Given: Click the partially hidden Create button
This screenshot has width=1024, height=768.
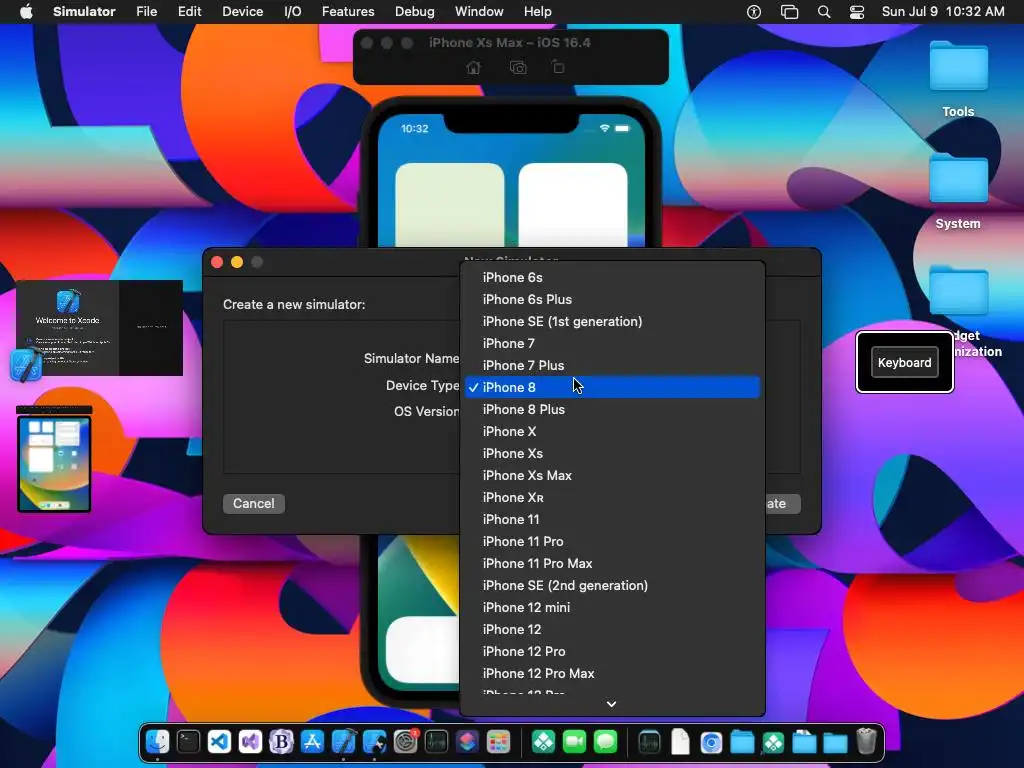Looking at the screenshot, I should pyautogui.click(x=782, y=504).
